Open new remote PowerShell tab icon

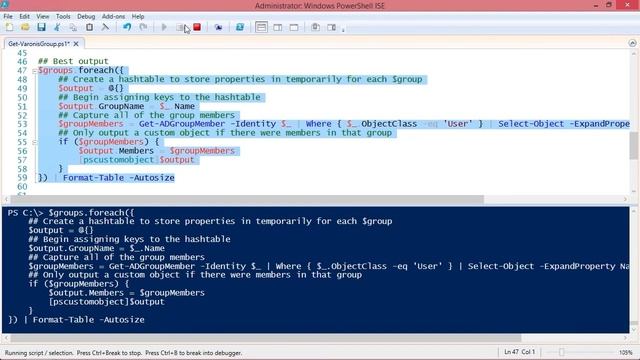pos(218,27)
